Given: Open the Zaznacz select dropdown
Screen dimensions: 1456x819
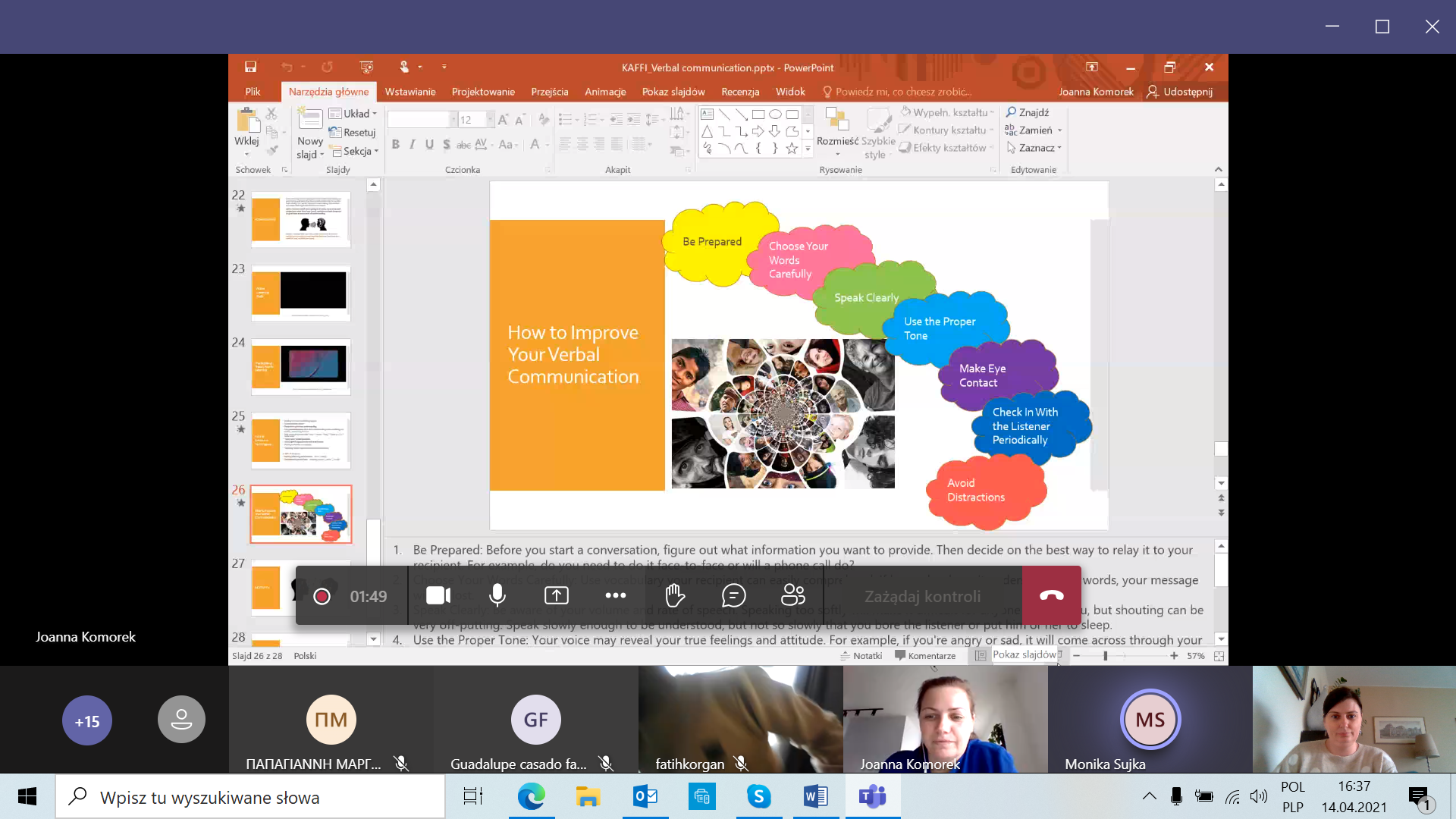Looking at the screenshot, I should pos(1034,148).
